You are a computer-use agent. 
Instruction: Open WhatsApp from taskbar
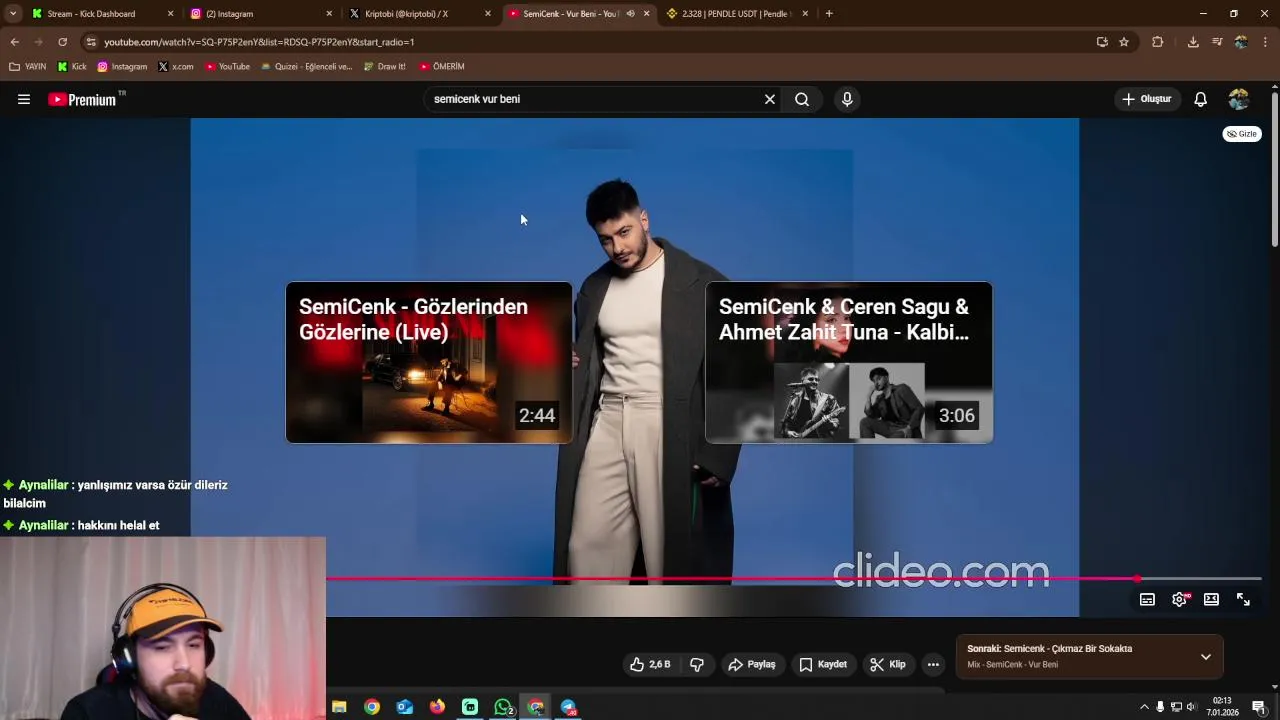click(504, 707)
